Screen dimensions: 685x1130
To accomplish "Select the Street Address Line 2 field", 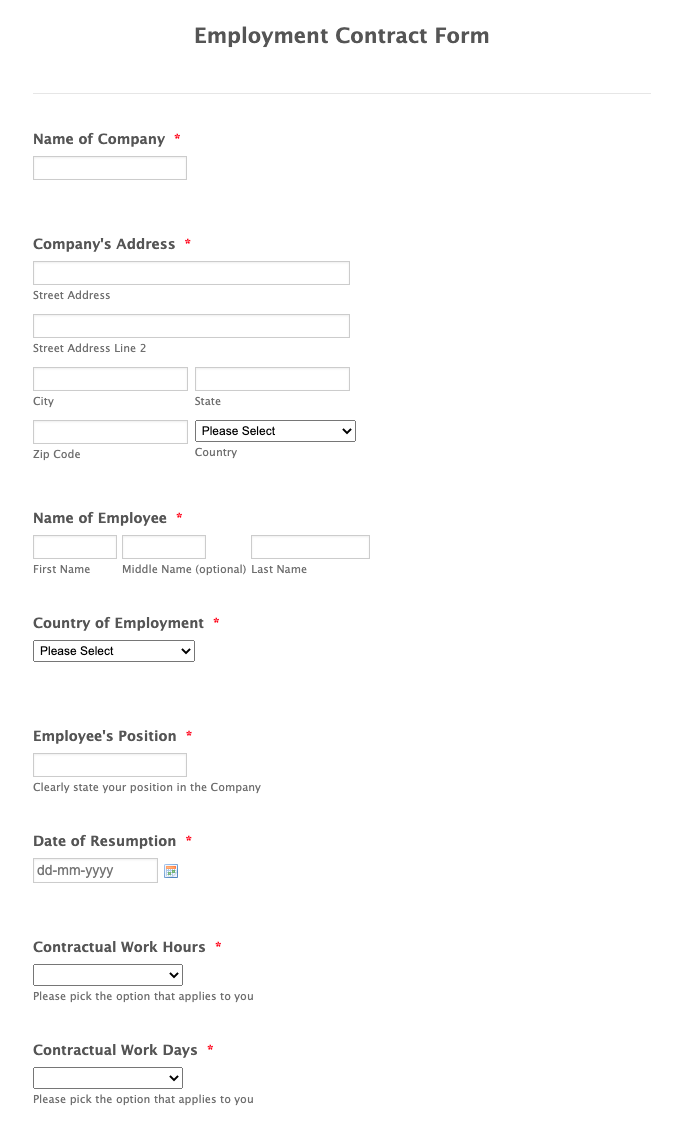I will coord(191,325).
